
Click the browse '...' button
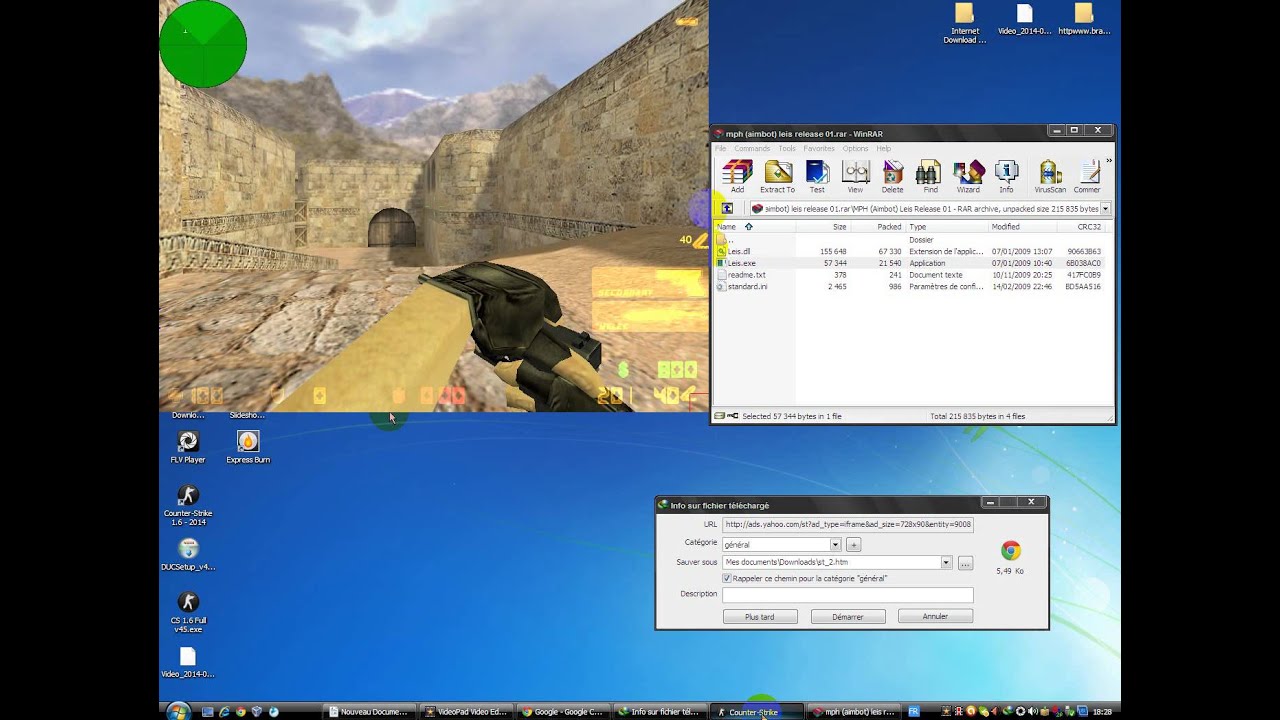click(965, 563)
